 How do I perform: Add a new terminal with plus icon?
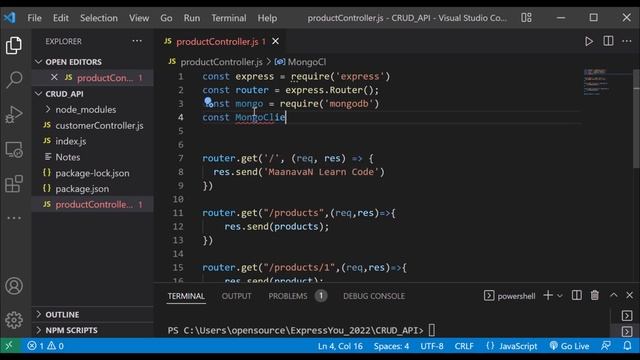point(548,295)
